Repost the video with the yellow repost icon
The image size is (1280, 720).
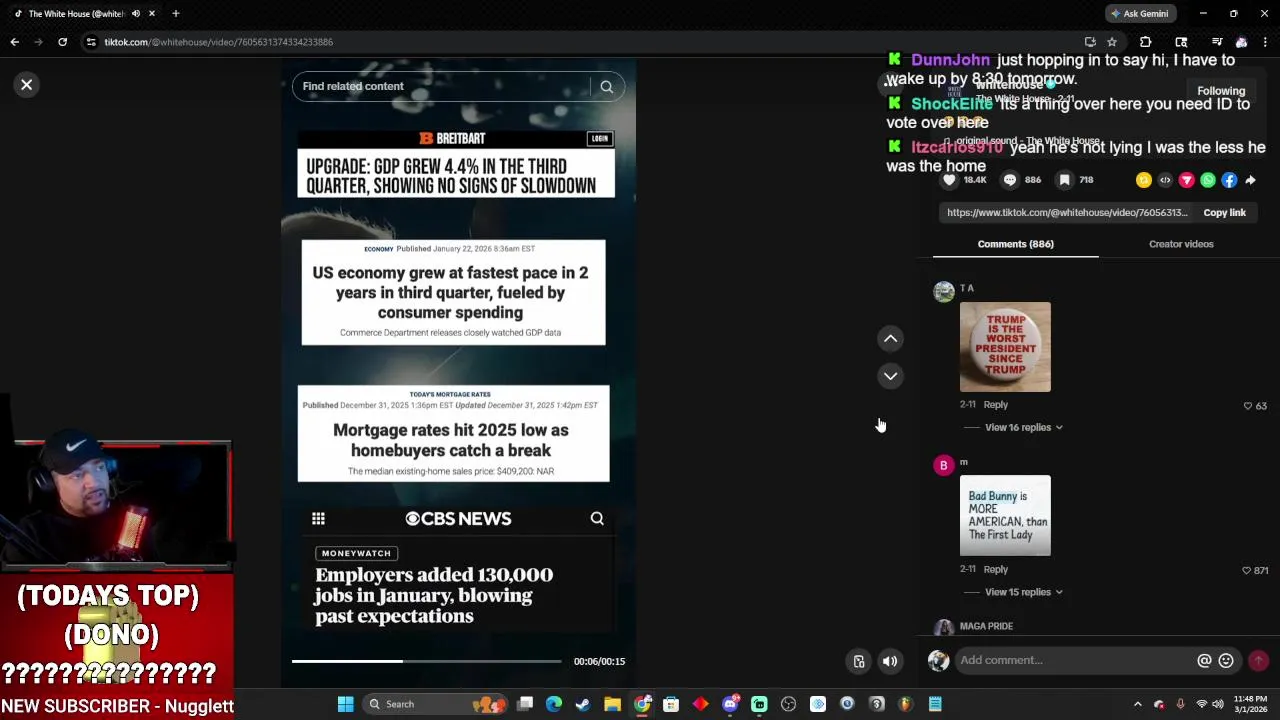[1144, 180]
